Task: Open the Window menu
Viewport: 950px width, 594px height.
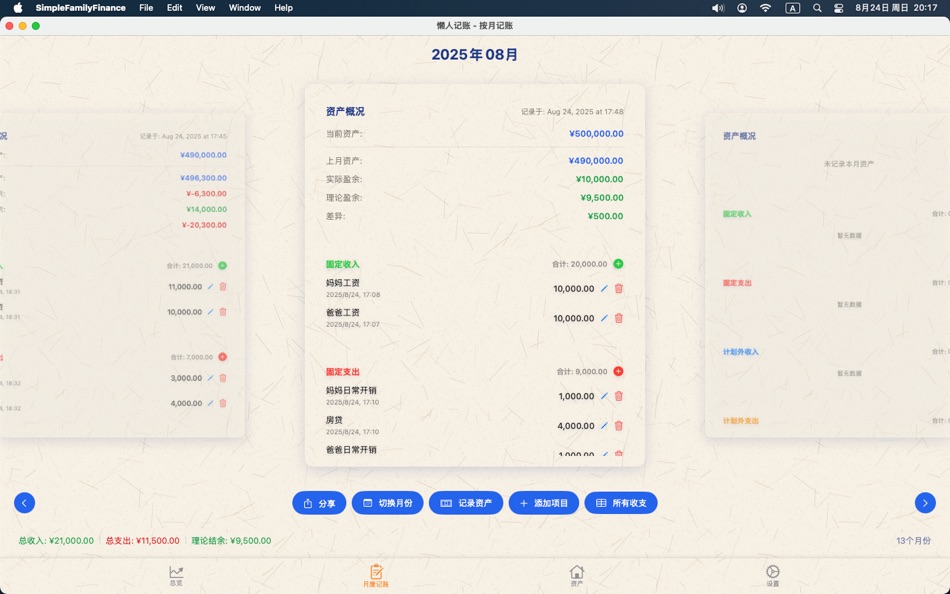Action: [244, 7]
